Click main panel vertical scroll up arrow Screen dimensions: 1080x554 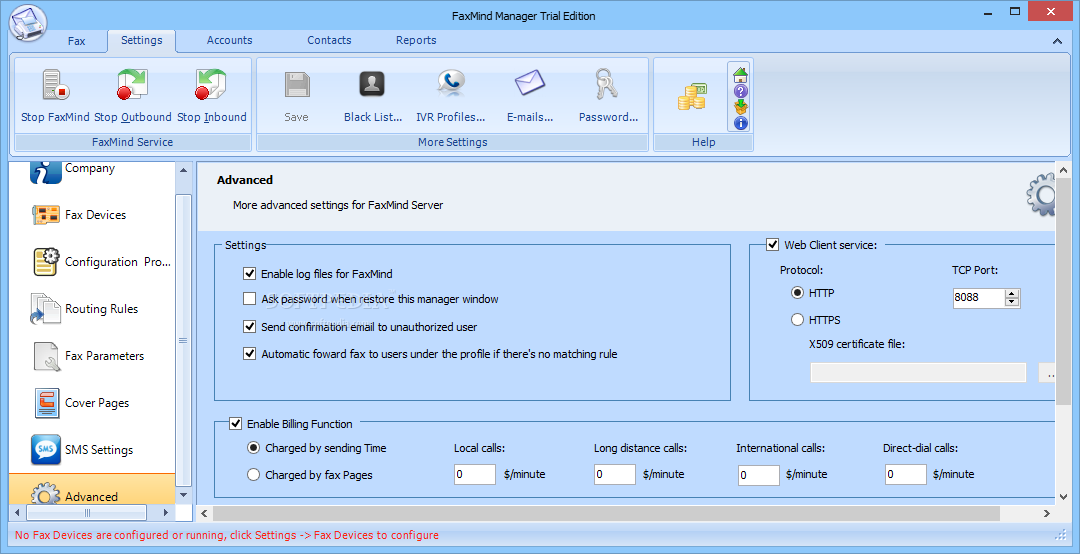[x=1063, y=170]
